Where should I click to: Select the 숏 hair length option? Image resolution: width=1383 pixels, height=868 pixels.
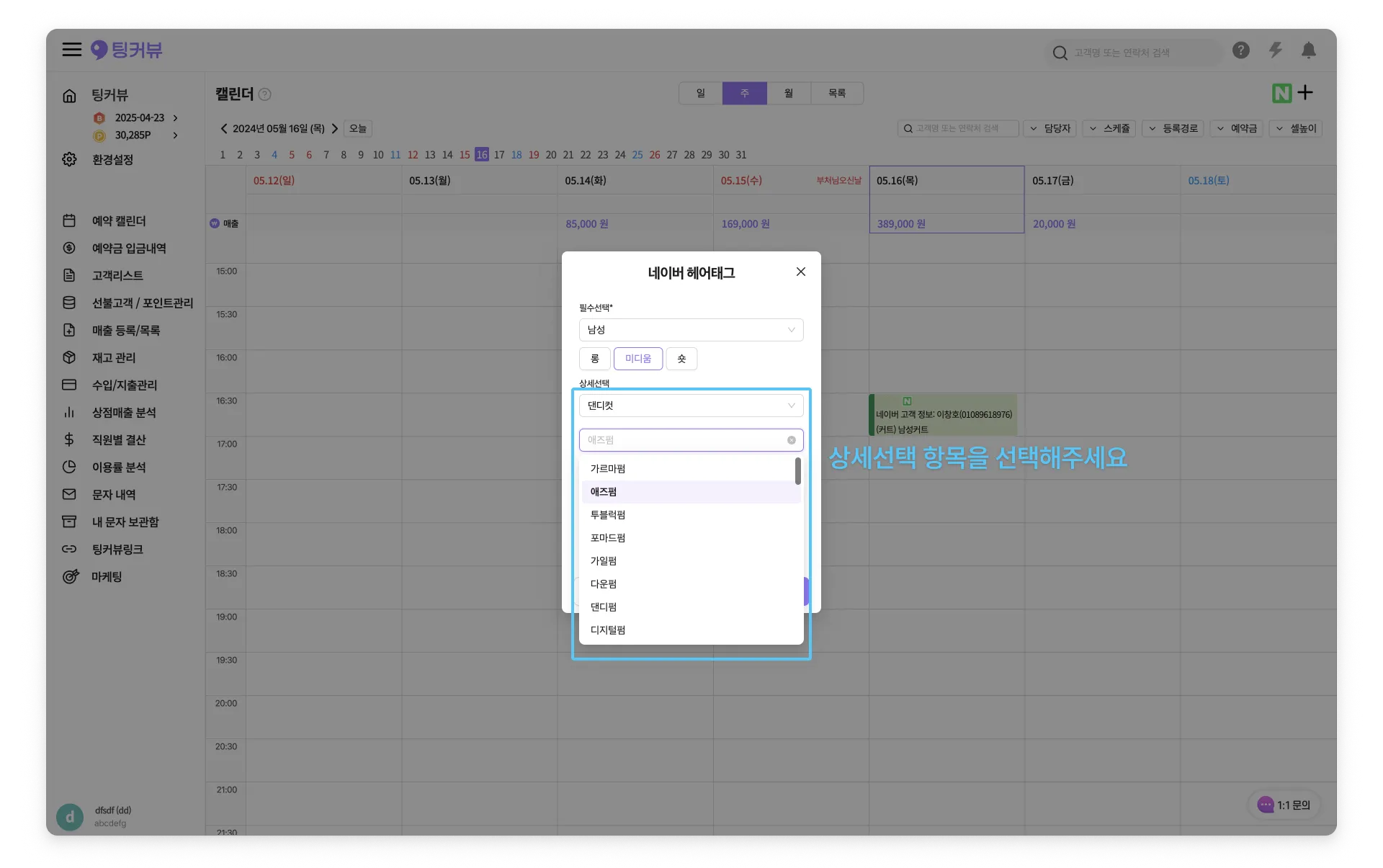[681, 359]
